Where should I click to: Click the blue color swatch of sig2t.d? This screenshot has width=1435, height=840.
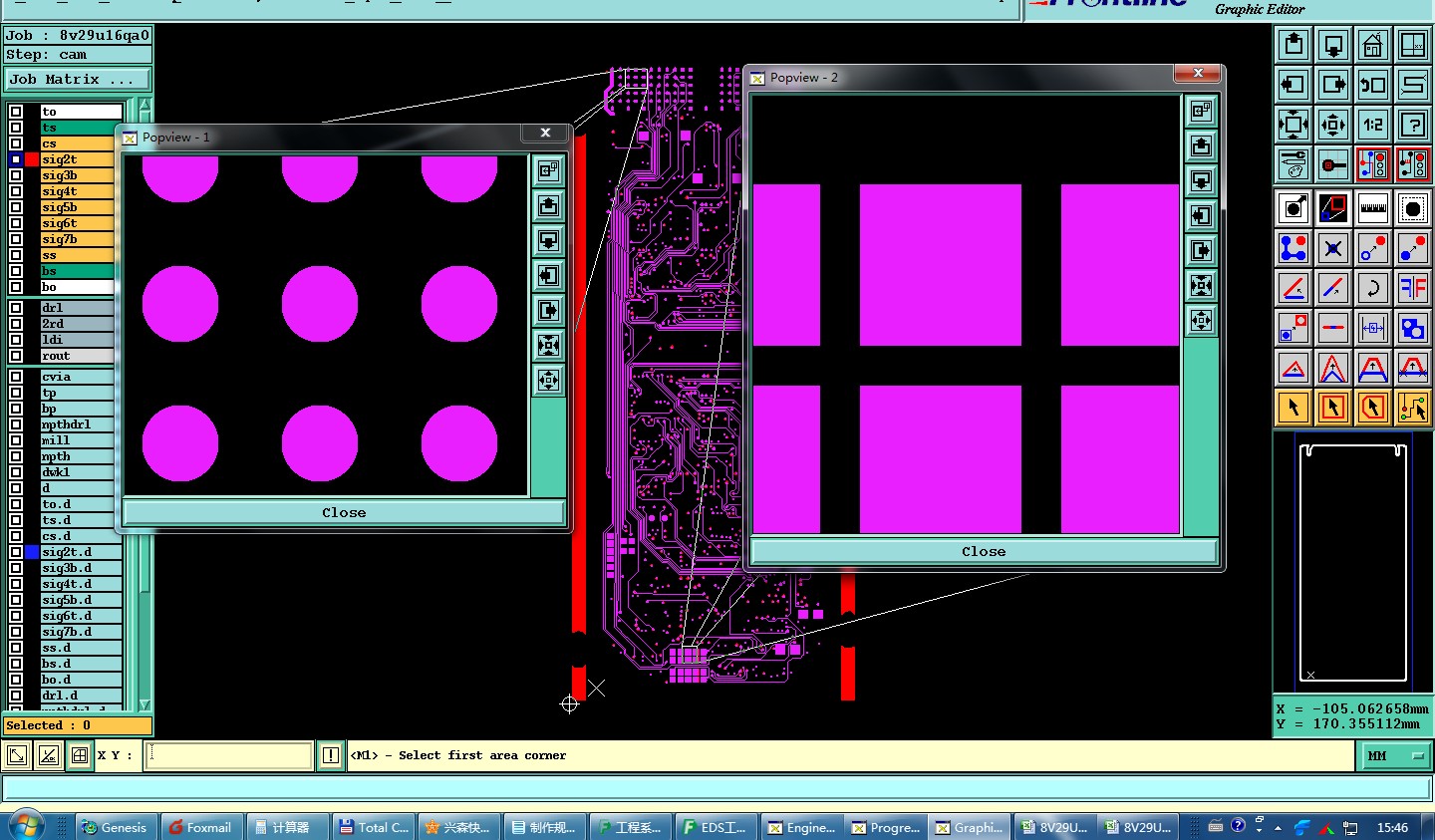coord(32,552)
